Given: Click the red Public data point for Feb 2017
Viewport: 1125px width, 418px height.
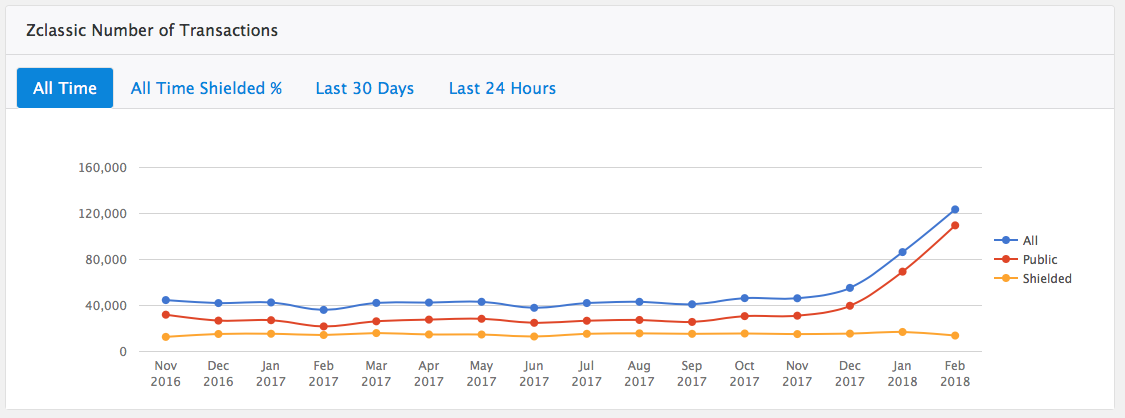Looking at the screenshot, I should pos(324,327).
